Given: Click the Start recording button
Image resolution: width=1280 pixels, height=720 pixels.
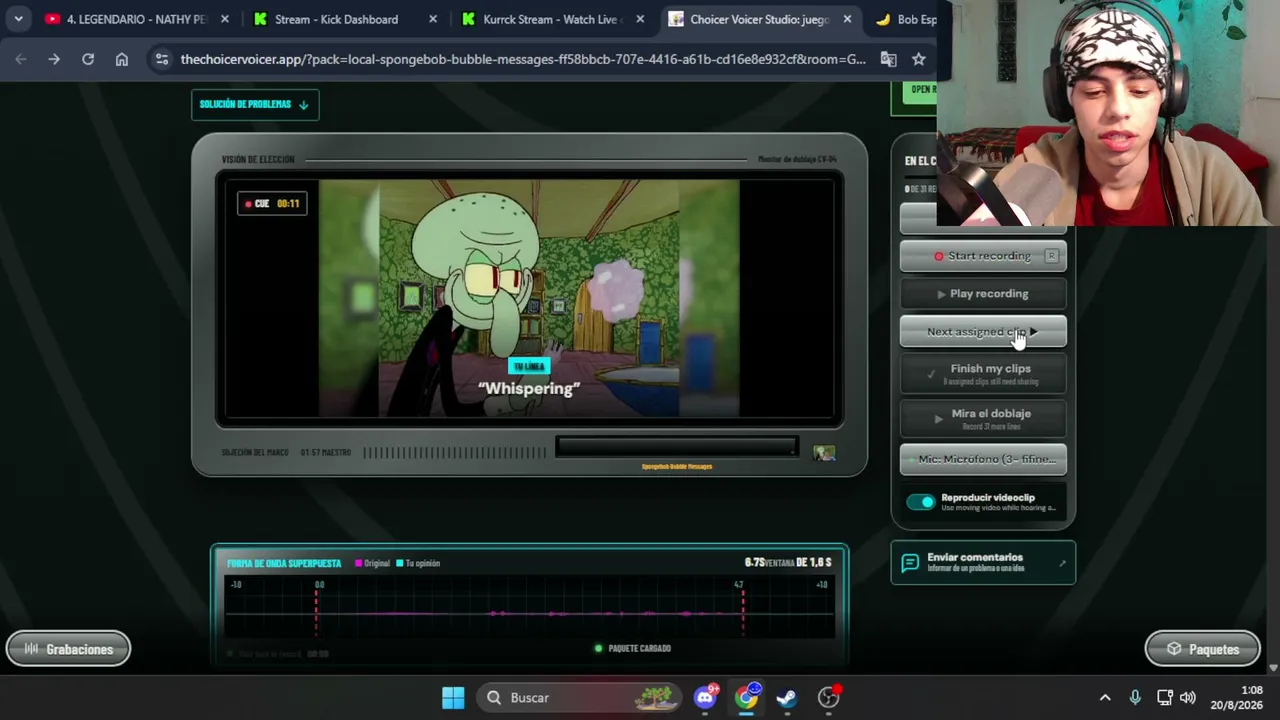Looking at the screenshot, I should 983,256.
